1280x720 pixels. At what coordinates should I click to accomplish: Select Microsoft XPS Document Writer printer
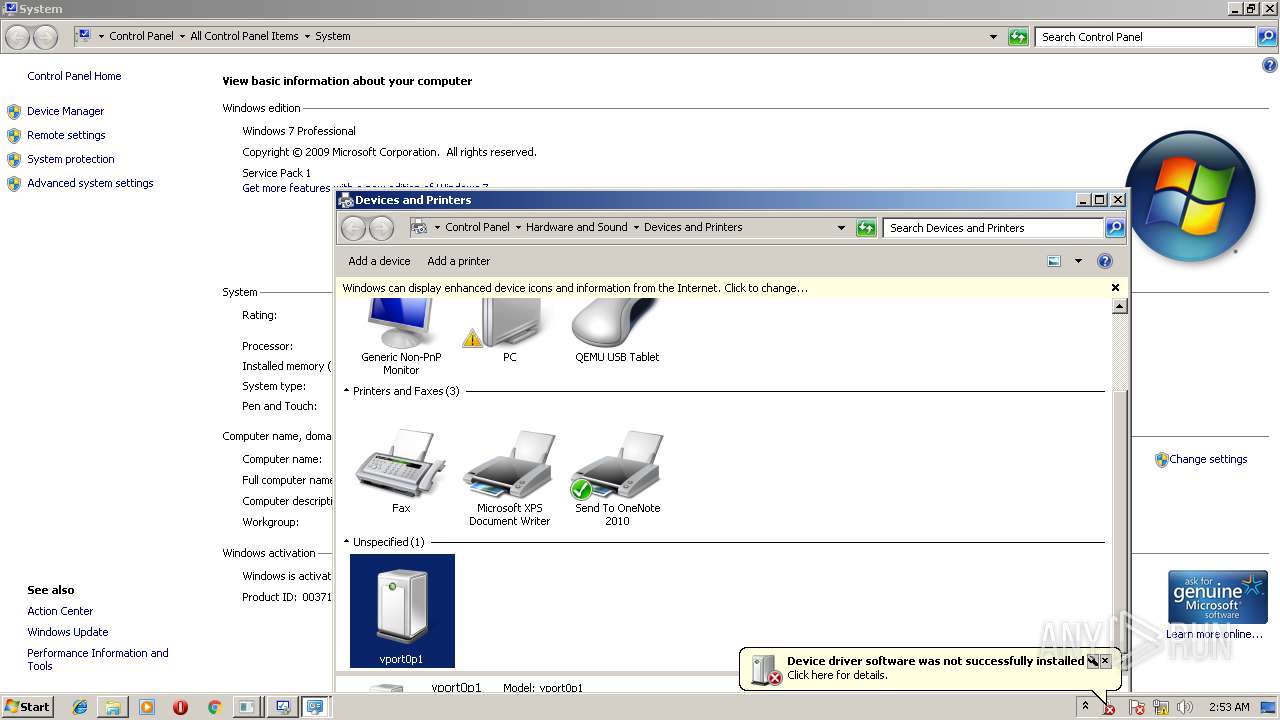click(x=509, y=478)
